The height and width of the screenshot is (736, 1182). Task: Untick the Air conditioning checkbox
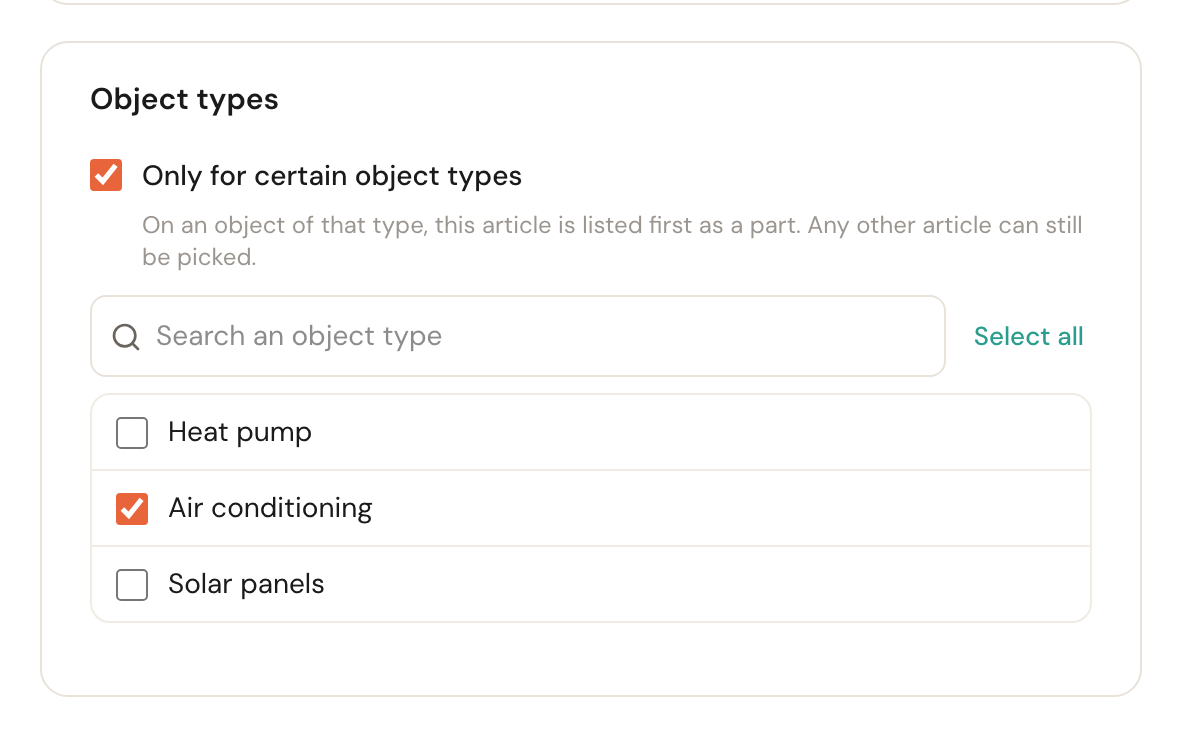pos(132,508)
